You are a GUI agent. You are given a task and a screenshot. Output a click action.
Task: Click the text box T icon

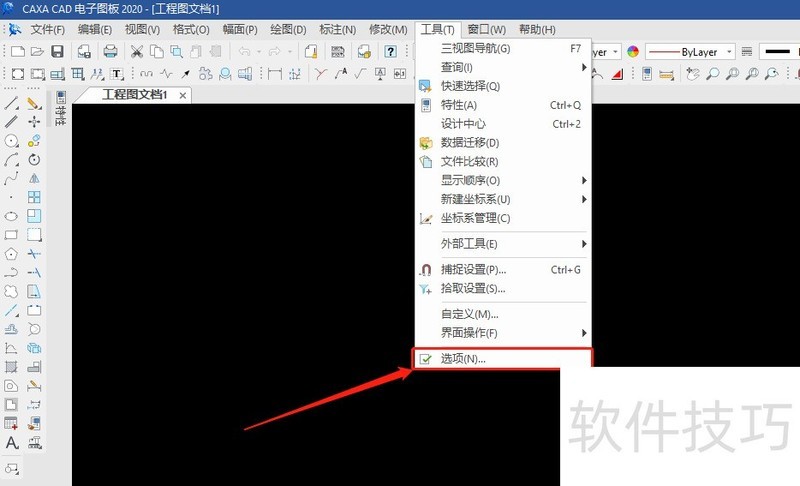click(117, 74)
